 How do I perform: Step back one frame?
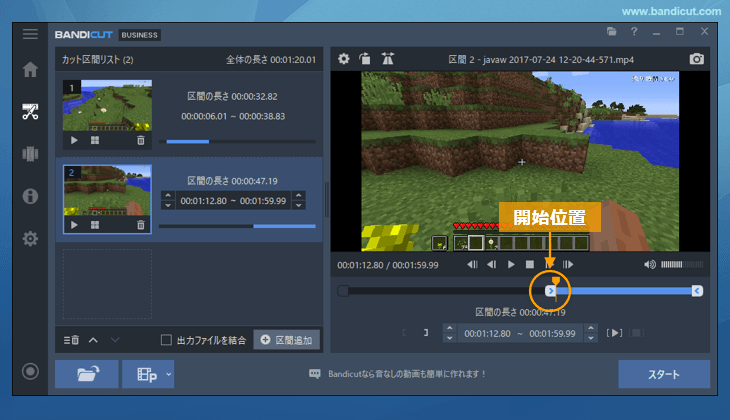pyautogui.click(x=491, y=264)
